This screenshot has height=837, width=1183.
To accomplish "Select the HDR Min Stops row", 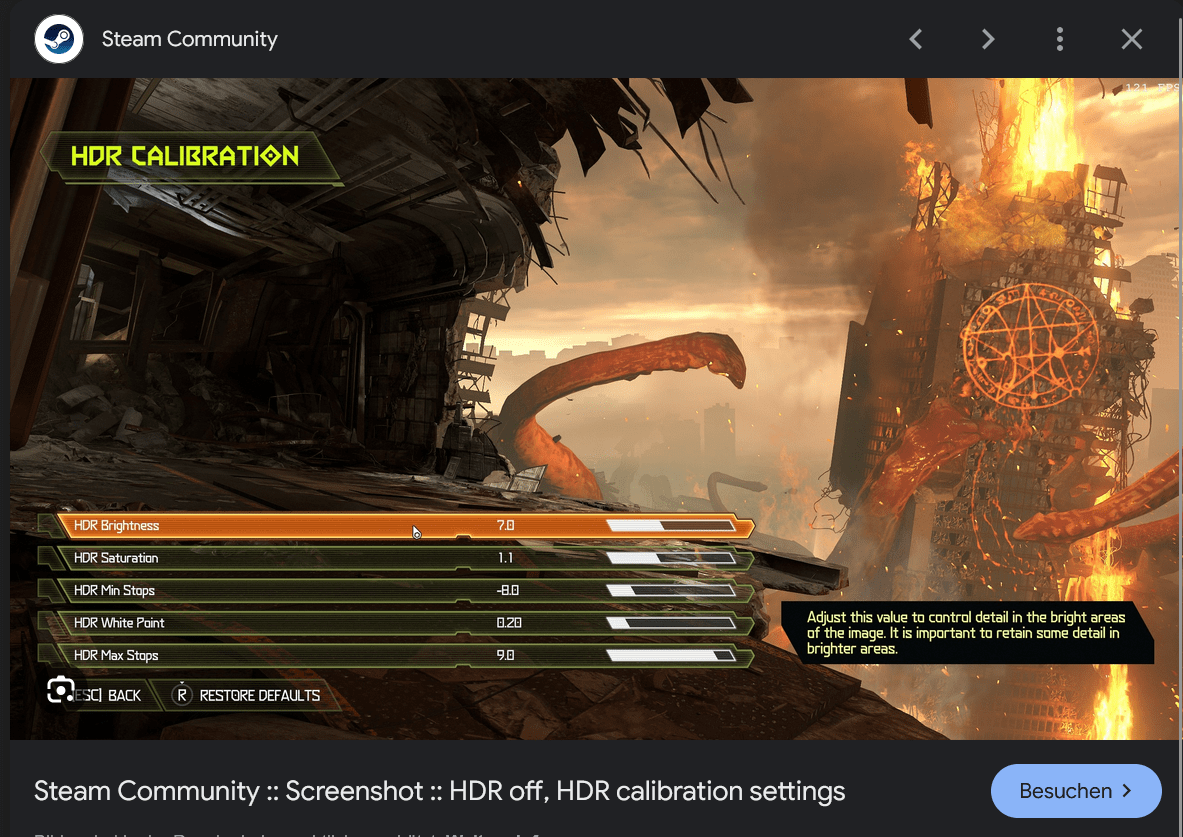I will coord(396,590).
